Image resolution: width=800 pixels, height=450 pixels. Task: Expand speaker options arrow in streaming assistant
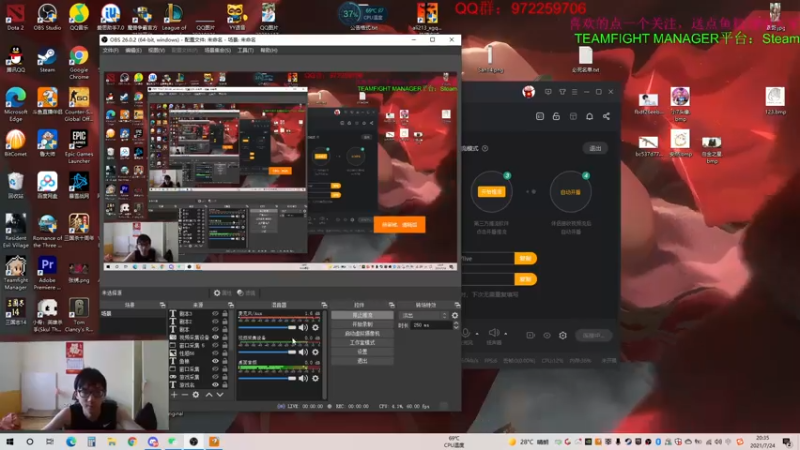[x=506, y=334]
